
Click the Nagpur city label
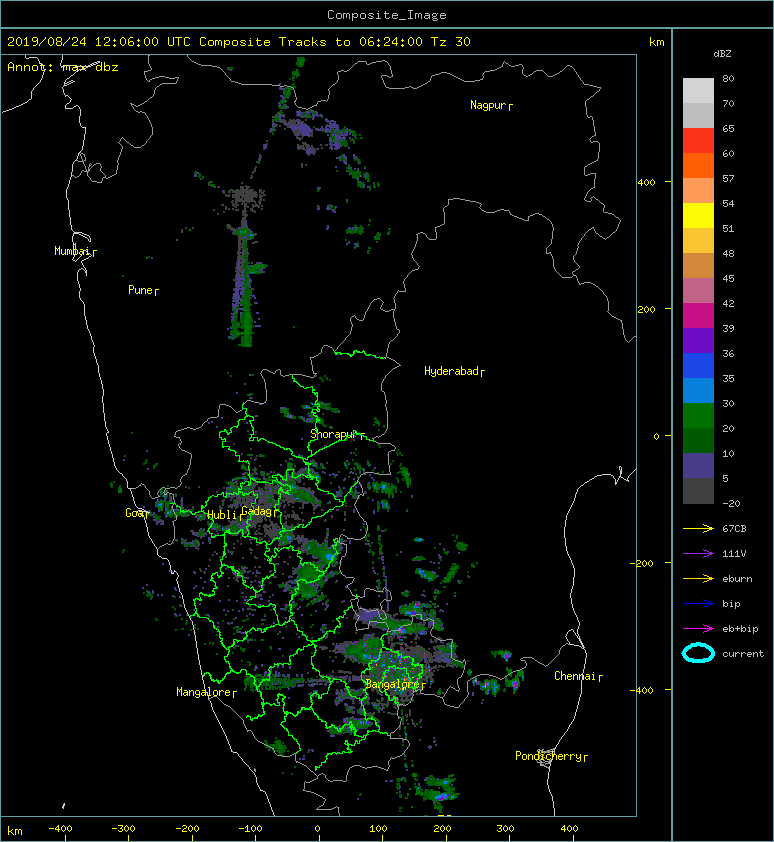coord(488,105)
